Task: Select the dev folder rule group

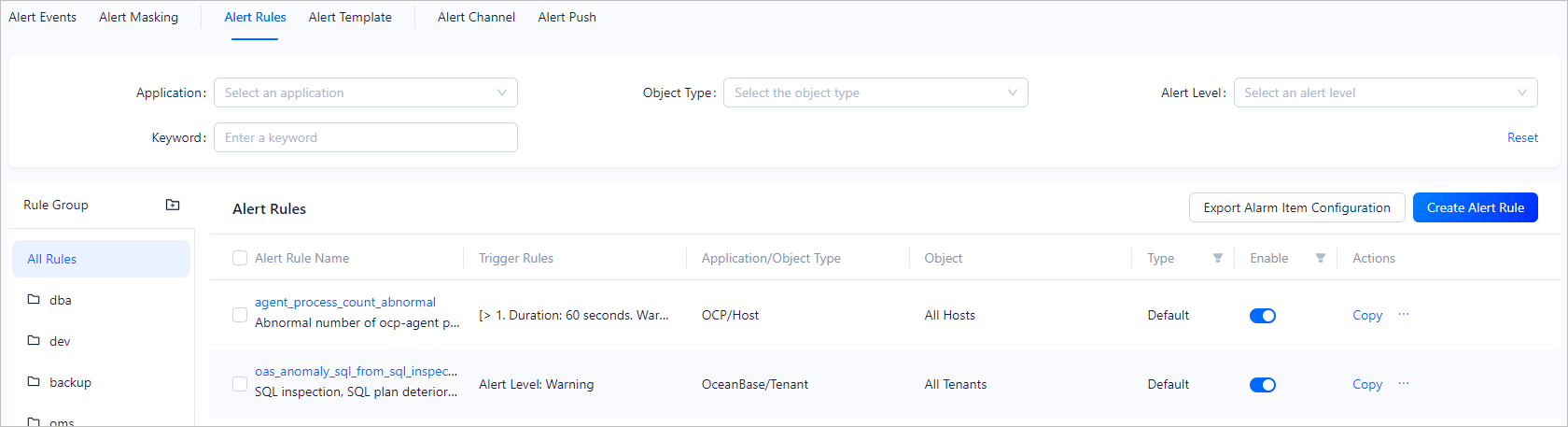Action: click(x=60, y=341)
